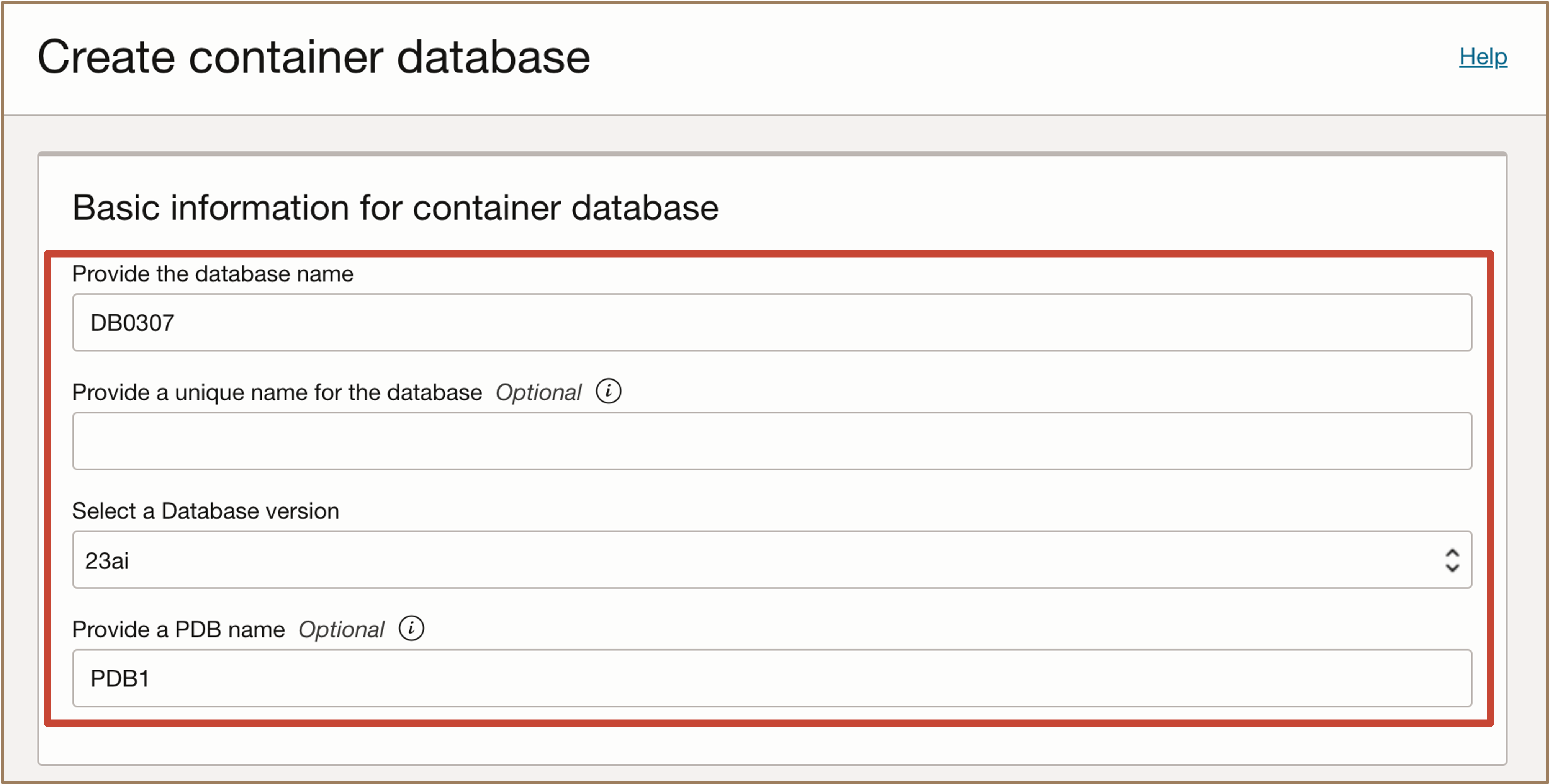This screenshot has height=784, width=1550.
Task: Focus the PDB name field containing PDB1
Action: tap(771, 678)
